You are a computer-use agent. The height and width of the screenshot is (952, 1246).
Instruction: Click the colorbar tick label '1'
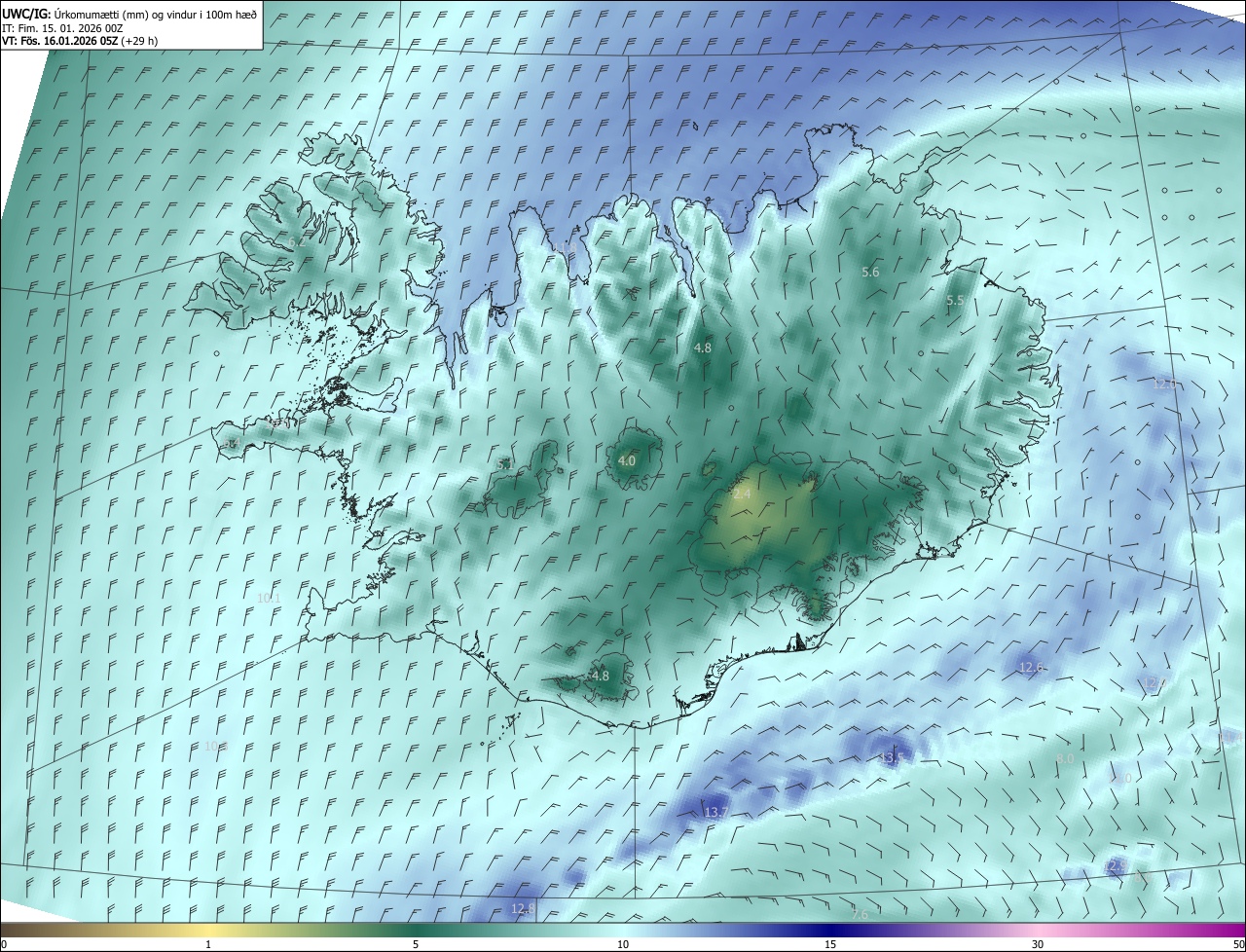208,944
